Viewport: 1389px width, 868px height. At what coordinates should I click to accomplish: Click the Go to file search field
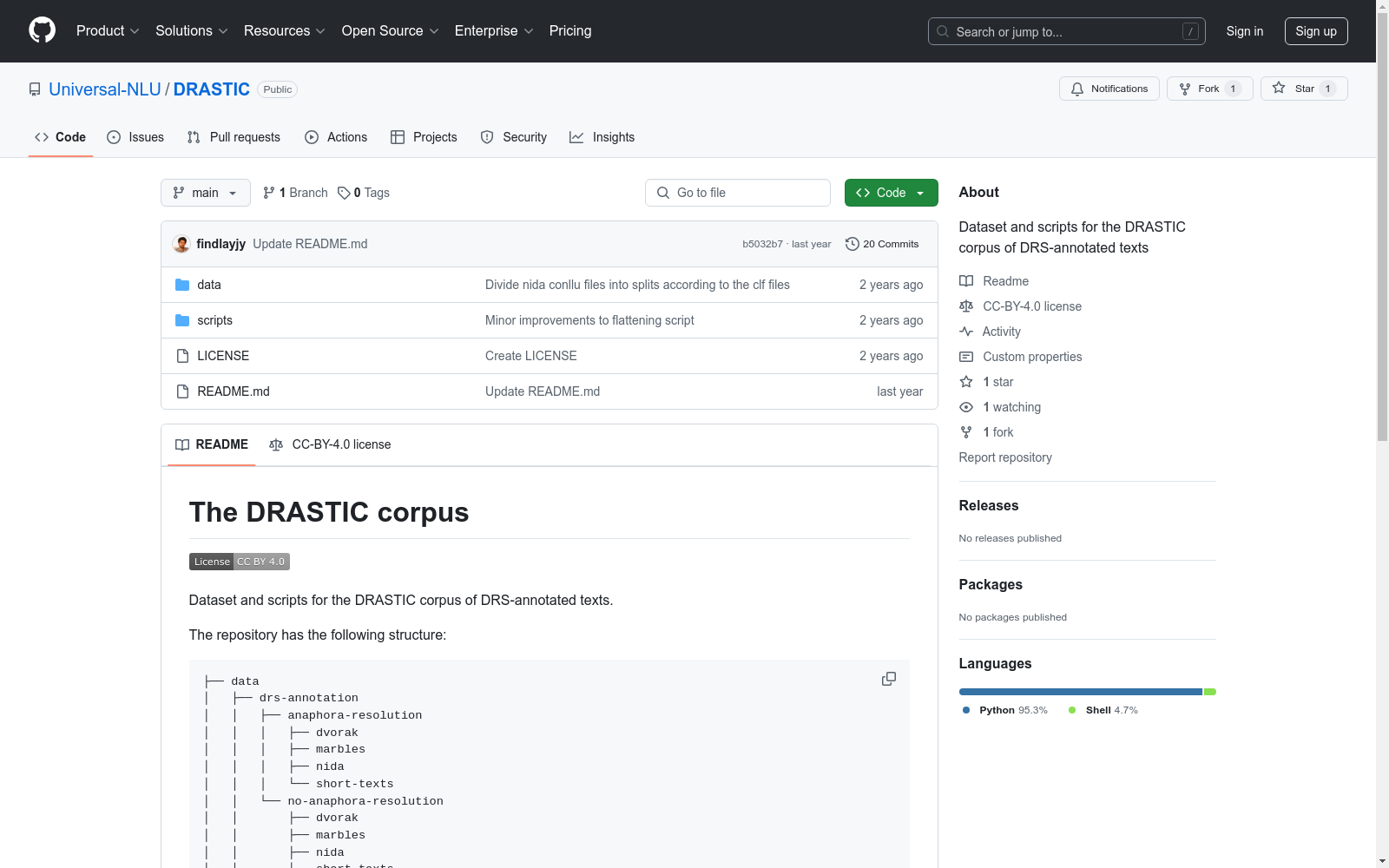coord(738,193)
